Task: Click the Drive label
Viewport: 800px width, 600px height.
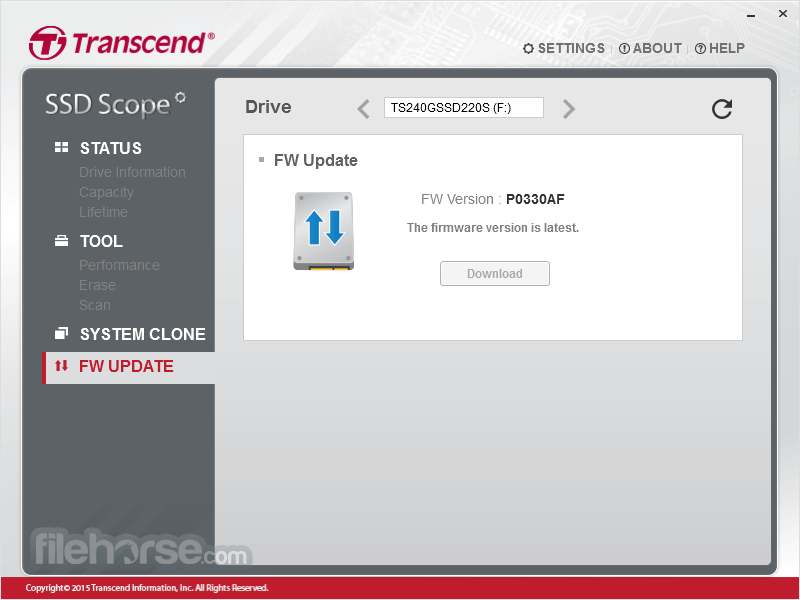Action: pos(268,107)
